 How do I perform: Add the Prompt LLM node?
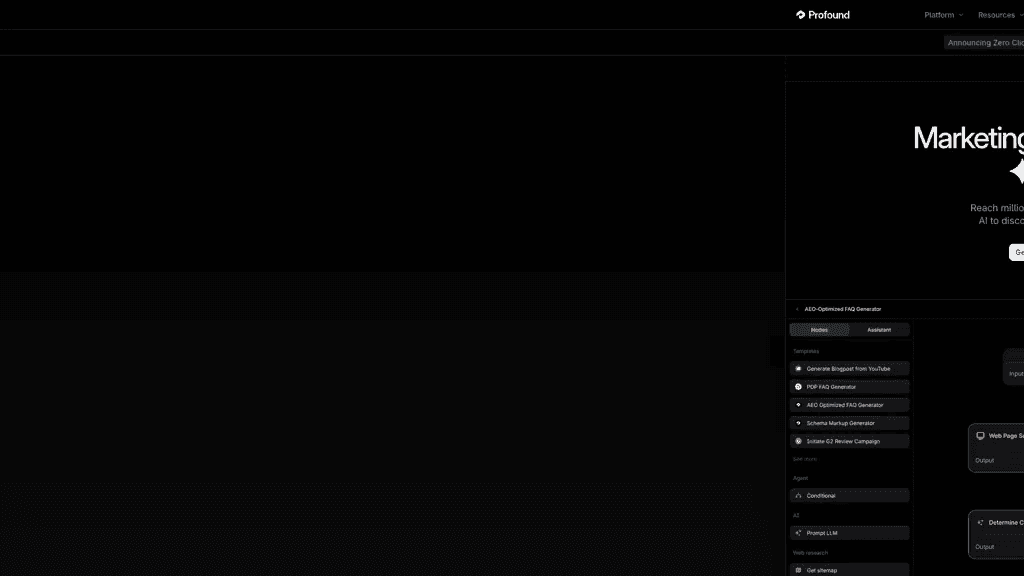pos(849,533)
